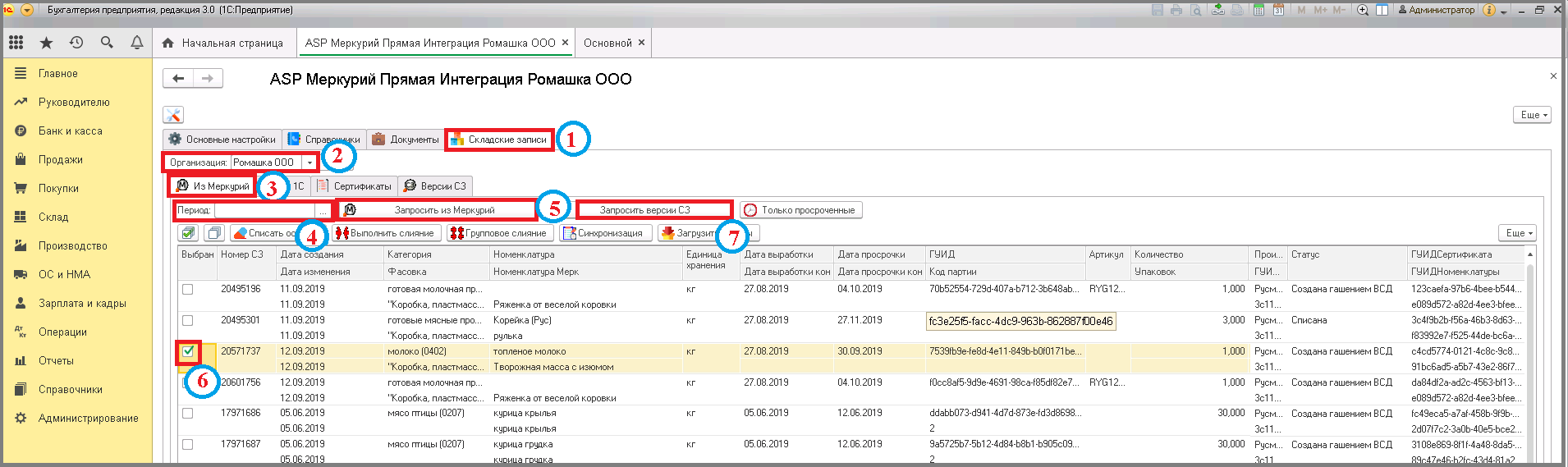Select the Складские записи tab
Image resolution: width=1568 pixels, height=467 pixels.
[x=499, y=140]
